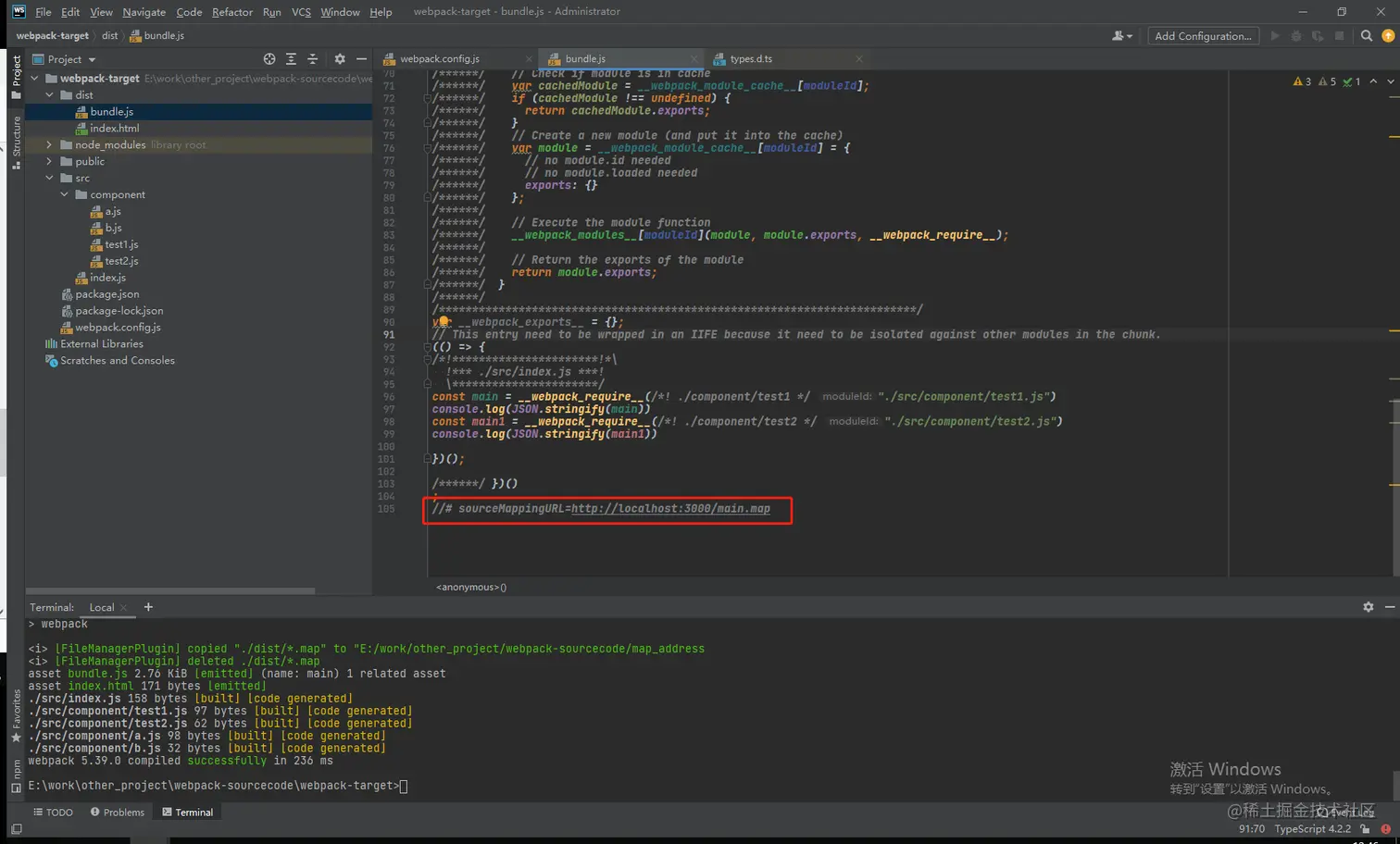Click the warnings count 3 indicator
Viewport: 1400px width, 844px height.
pos(1302,81)
